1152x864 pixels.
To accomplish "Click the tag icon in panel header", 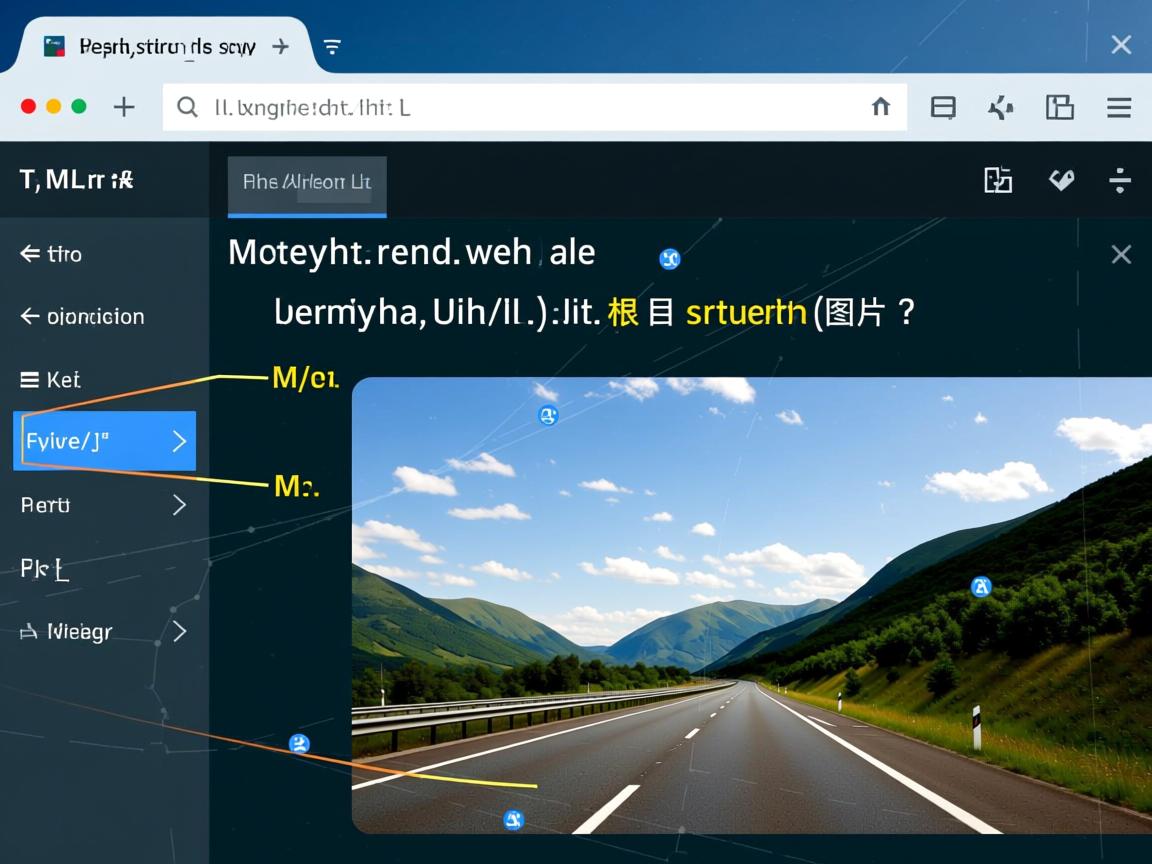I will tap(1061, 180).
